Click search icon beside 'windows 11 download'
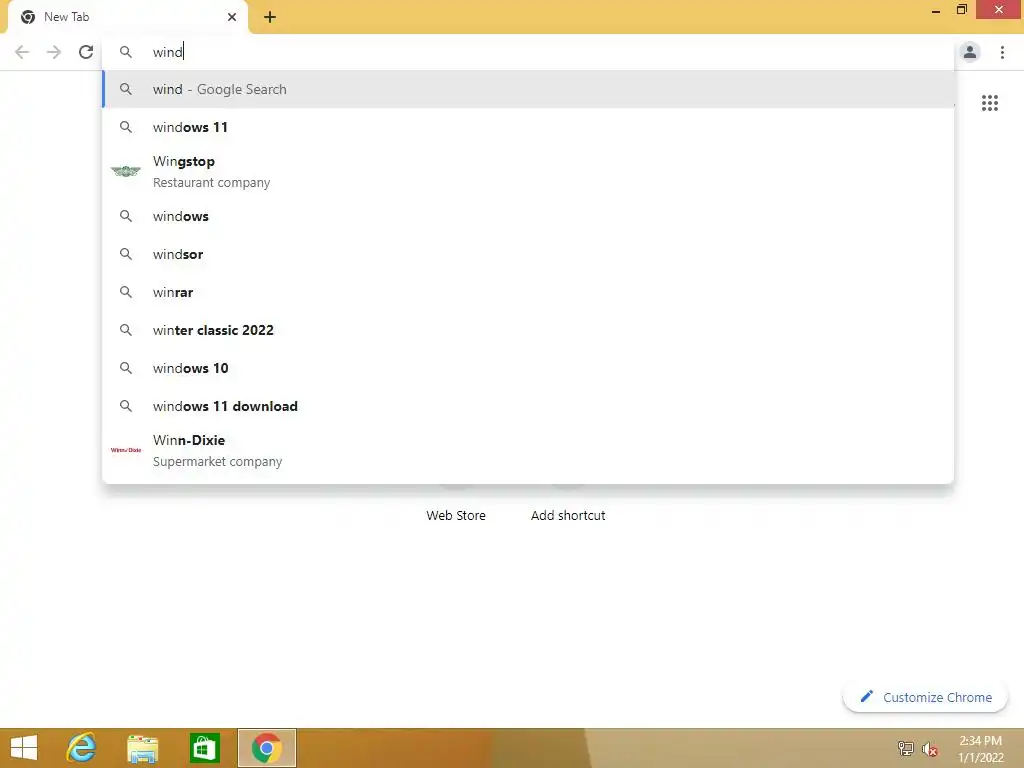The height and width of the screenshot is (768, 1024). click(x=125, y=406)
